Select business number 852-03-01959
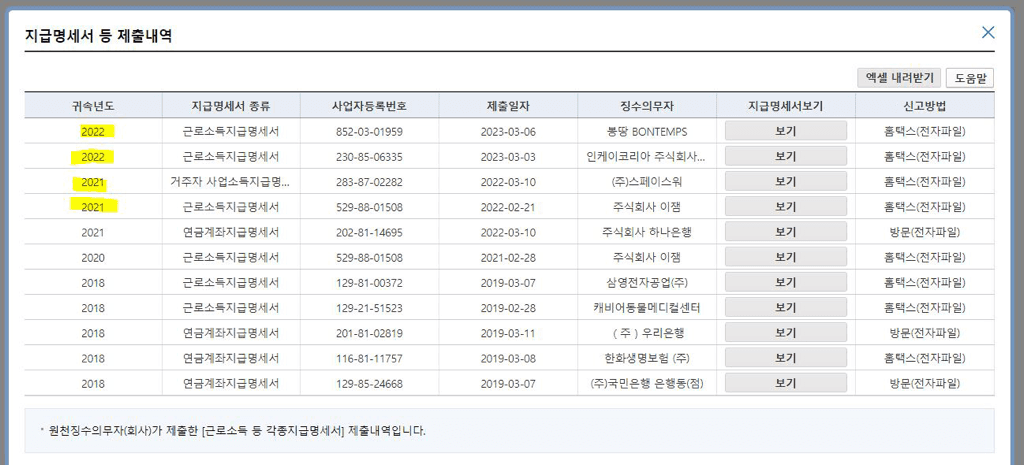 370,131
